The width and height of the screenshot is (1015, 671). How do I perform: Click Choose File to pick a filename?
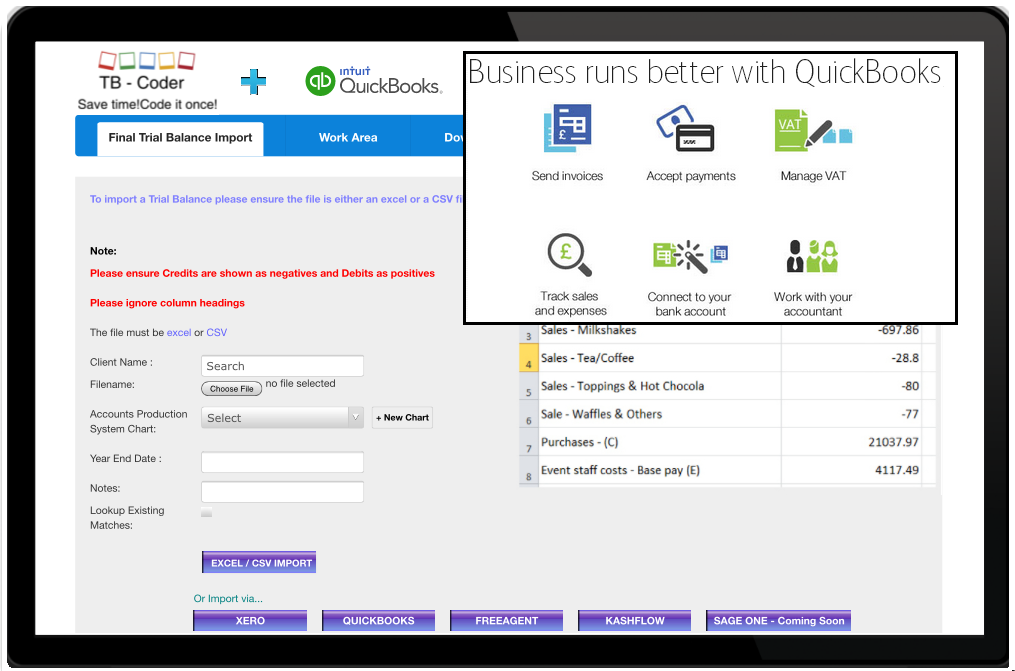tap(231, 388)
